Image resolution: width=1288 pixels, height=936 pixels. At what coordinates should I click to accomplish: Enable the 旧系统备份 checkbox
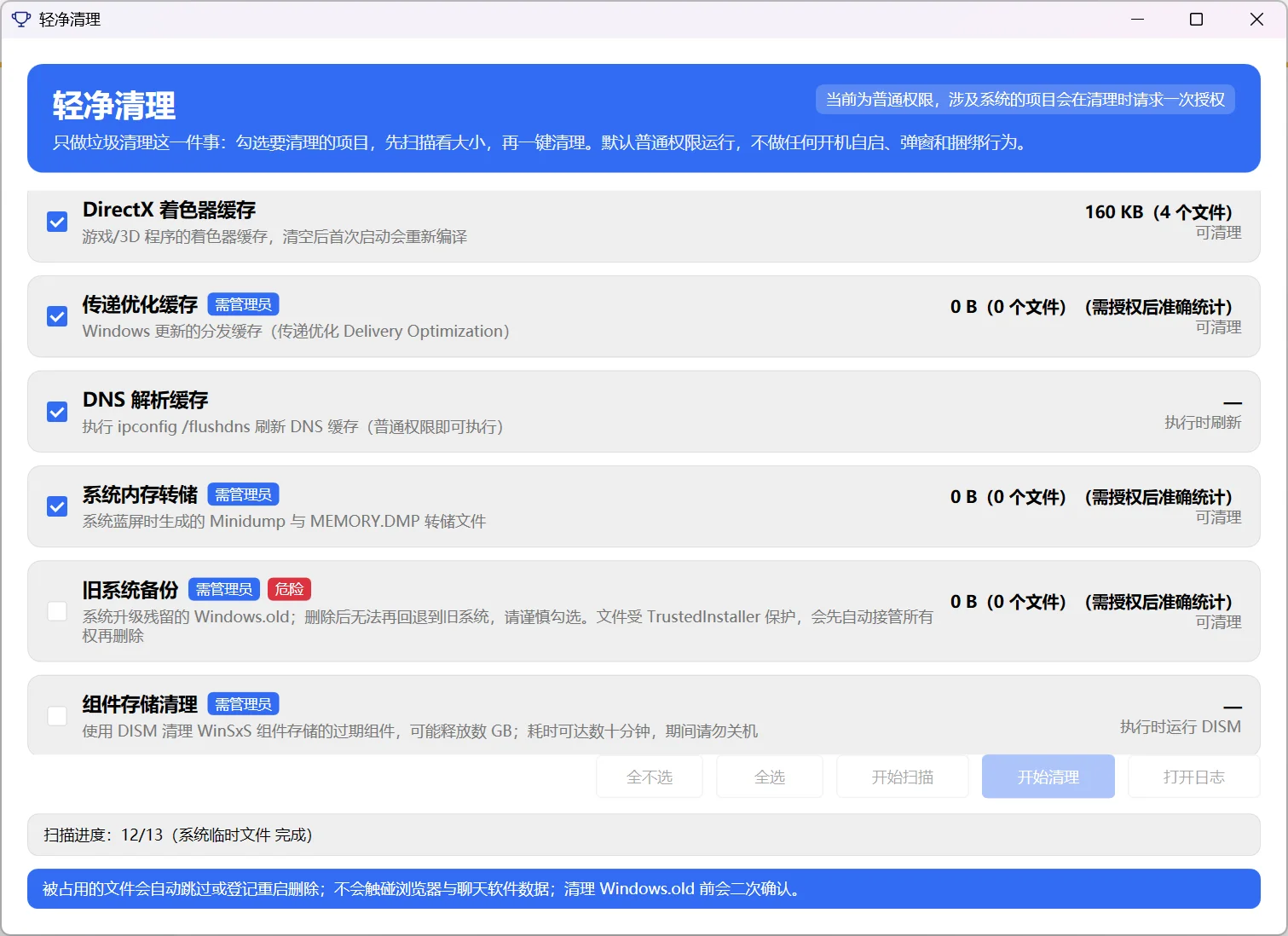click(57, 611)
